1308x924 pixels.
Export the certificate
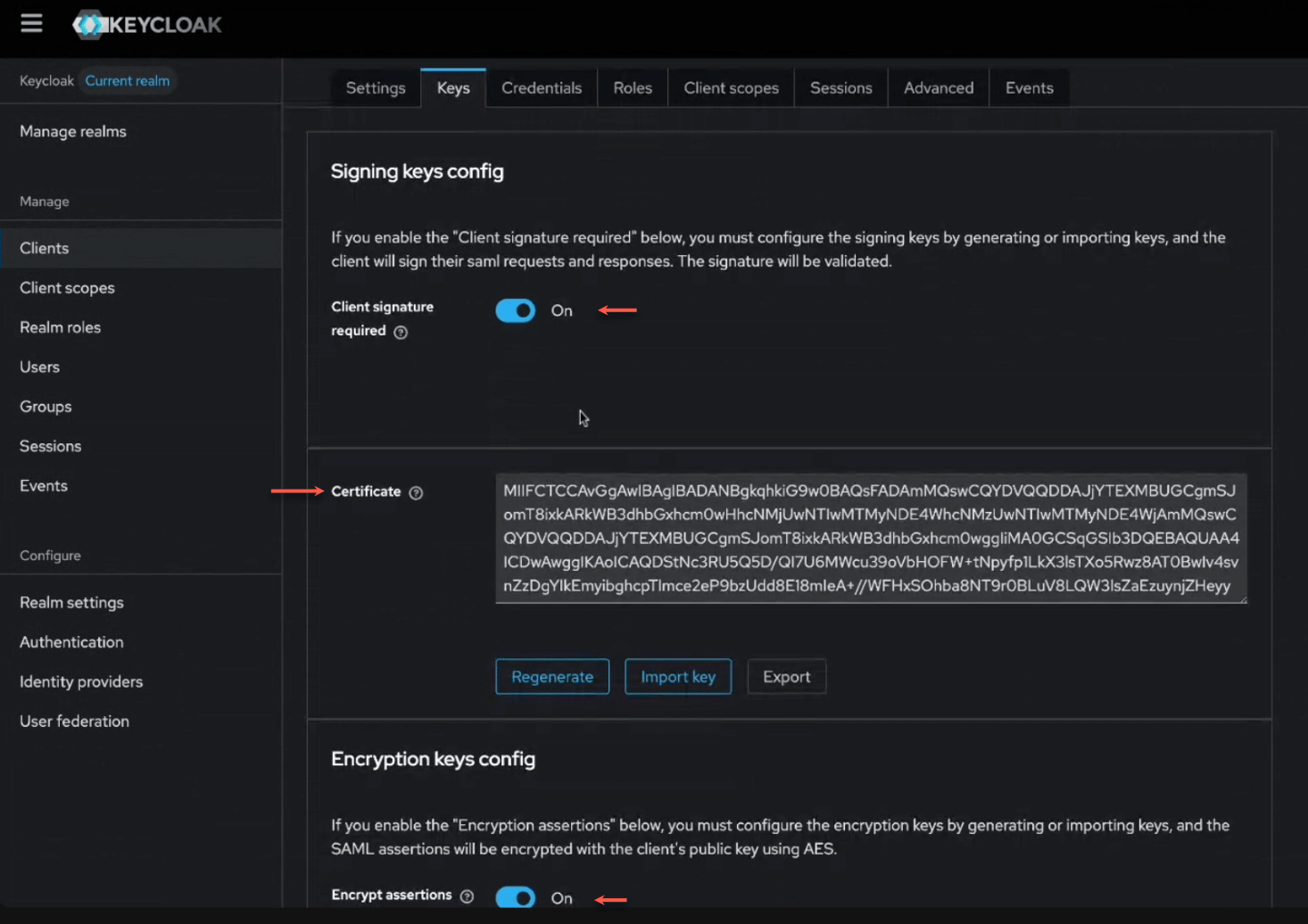[785, 676]
